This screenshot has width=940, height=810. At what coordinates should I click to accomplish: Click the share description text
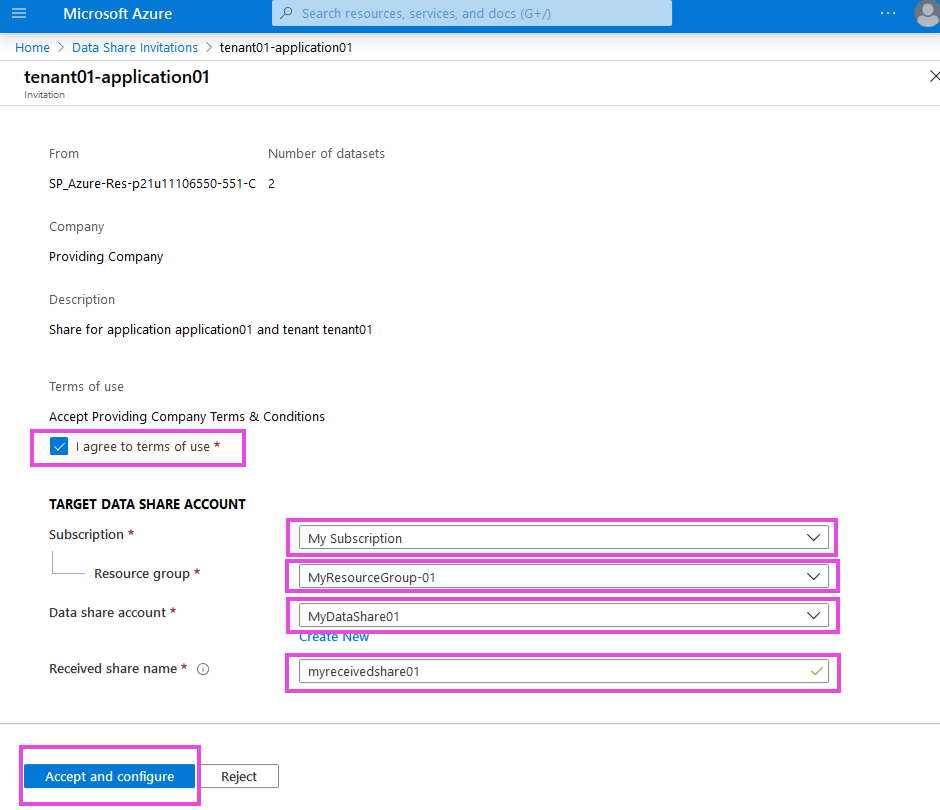click(210, 330)
